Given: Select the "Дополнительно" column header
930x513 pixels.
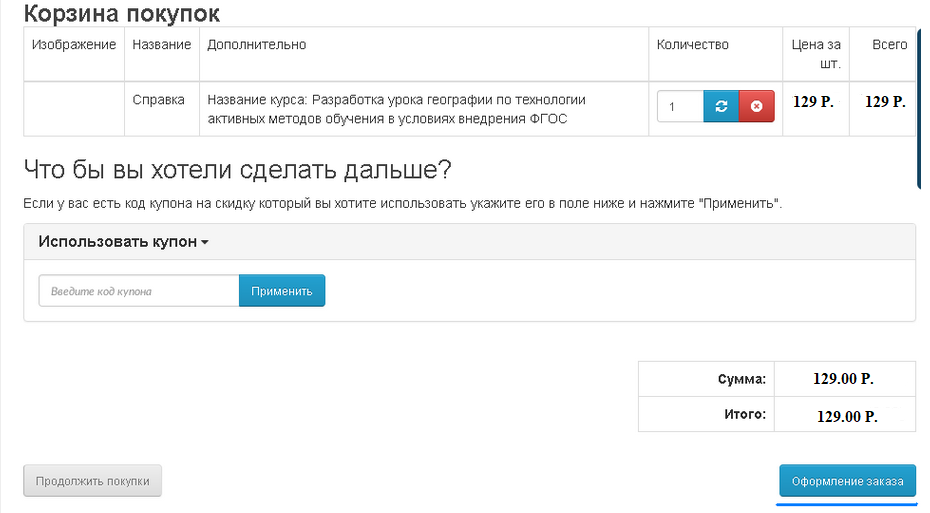Looking at the screenshot, I should click(256, 45).
